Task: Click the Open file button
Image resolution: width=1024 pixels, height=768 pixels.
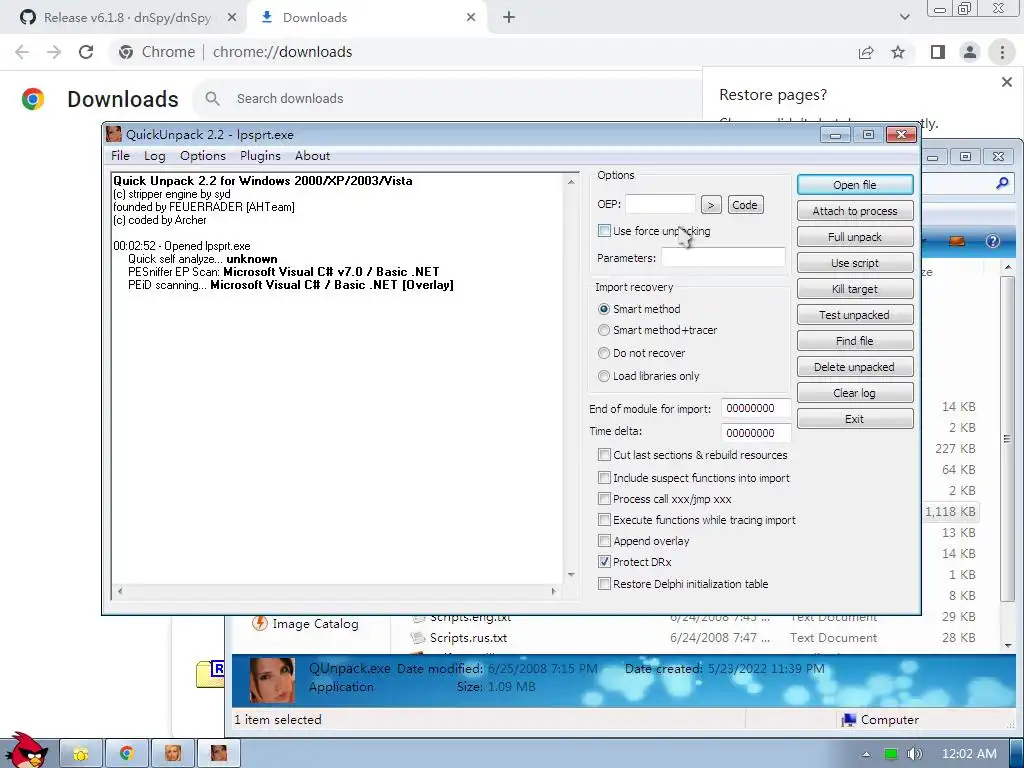Action: point(855,185)
